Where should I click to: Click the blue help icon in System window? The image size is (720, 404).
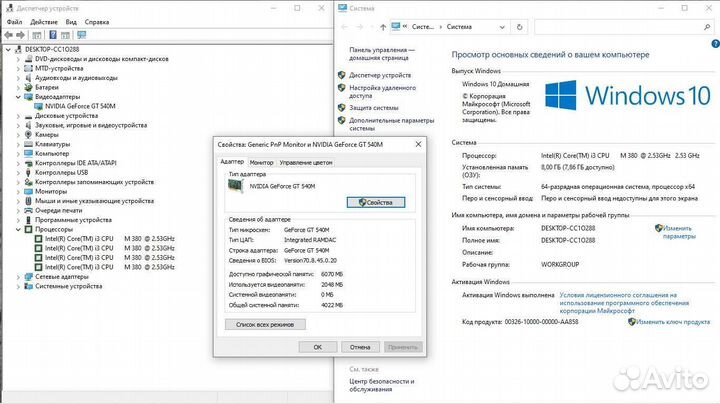click(x=715, y=44)
